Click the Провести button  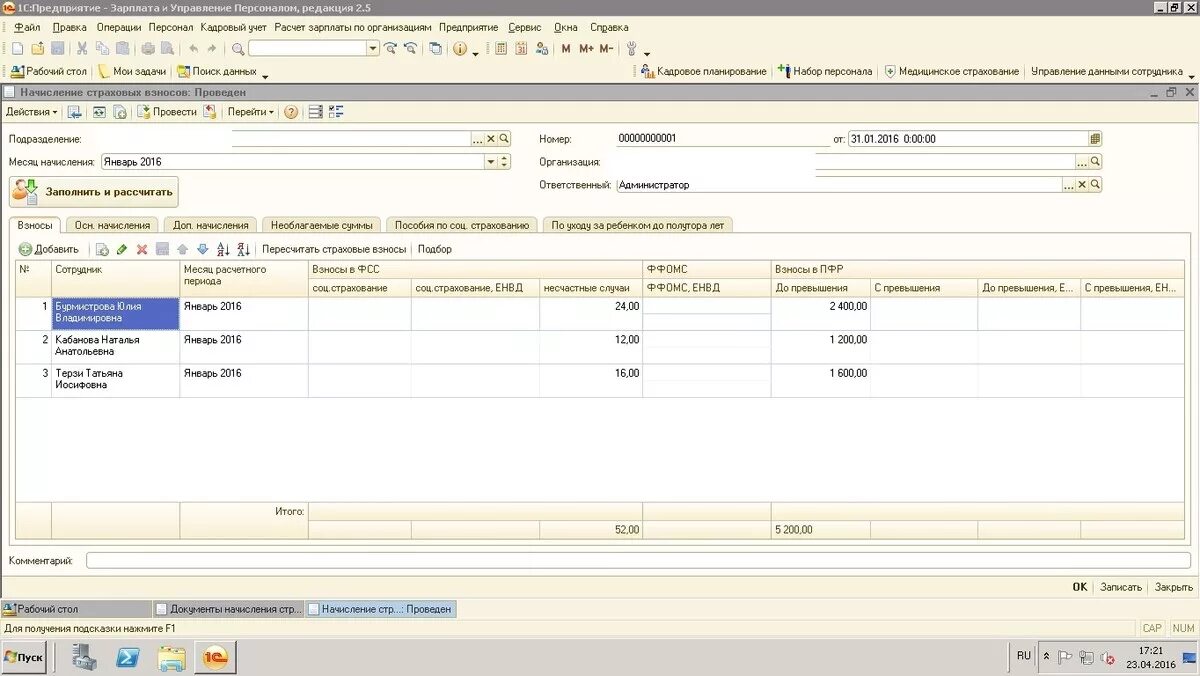click(x=167, y=112)
